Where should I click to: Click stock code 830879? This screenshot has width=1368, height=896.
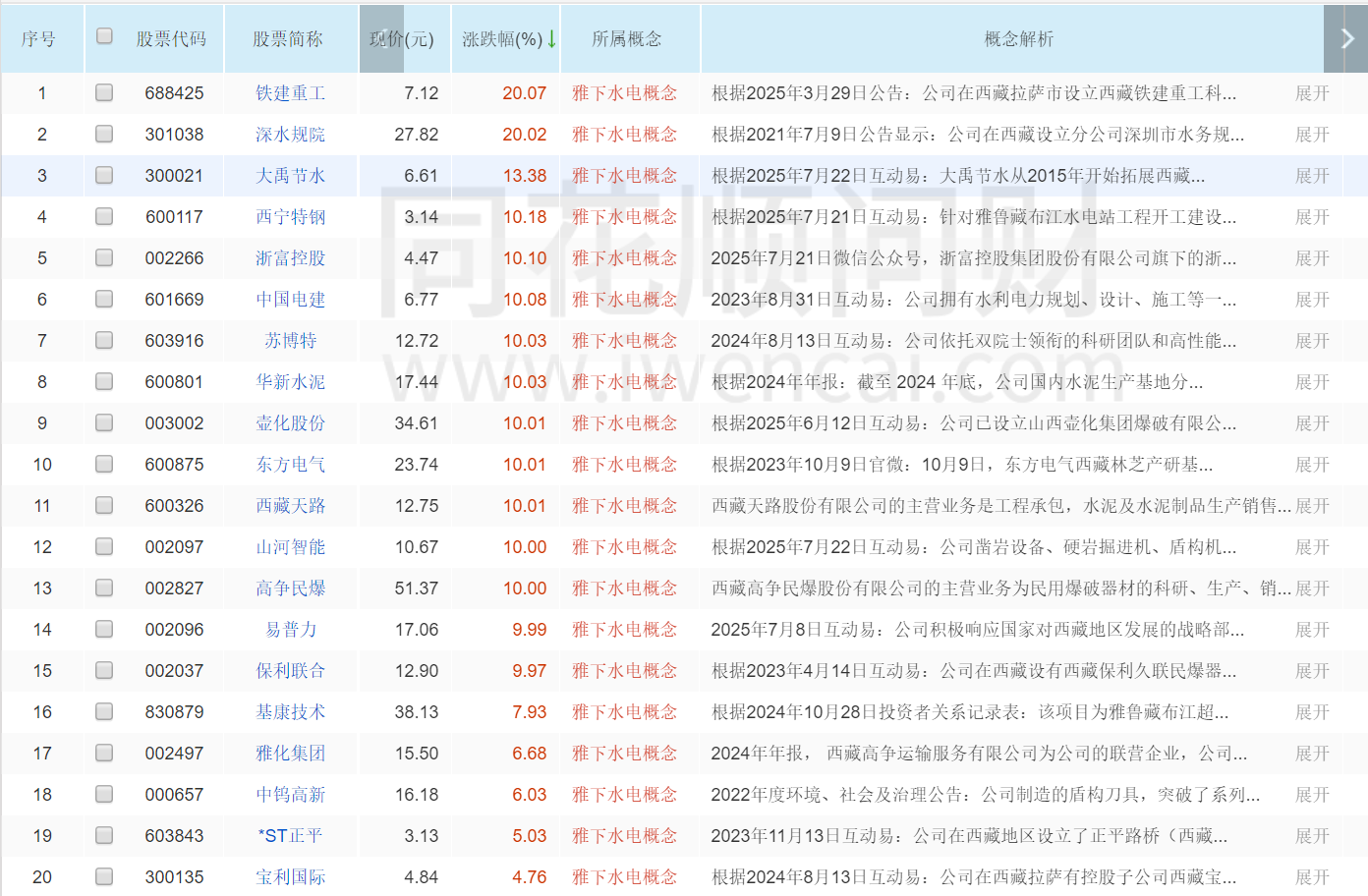(x=174, y=712)
